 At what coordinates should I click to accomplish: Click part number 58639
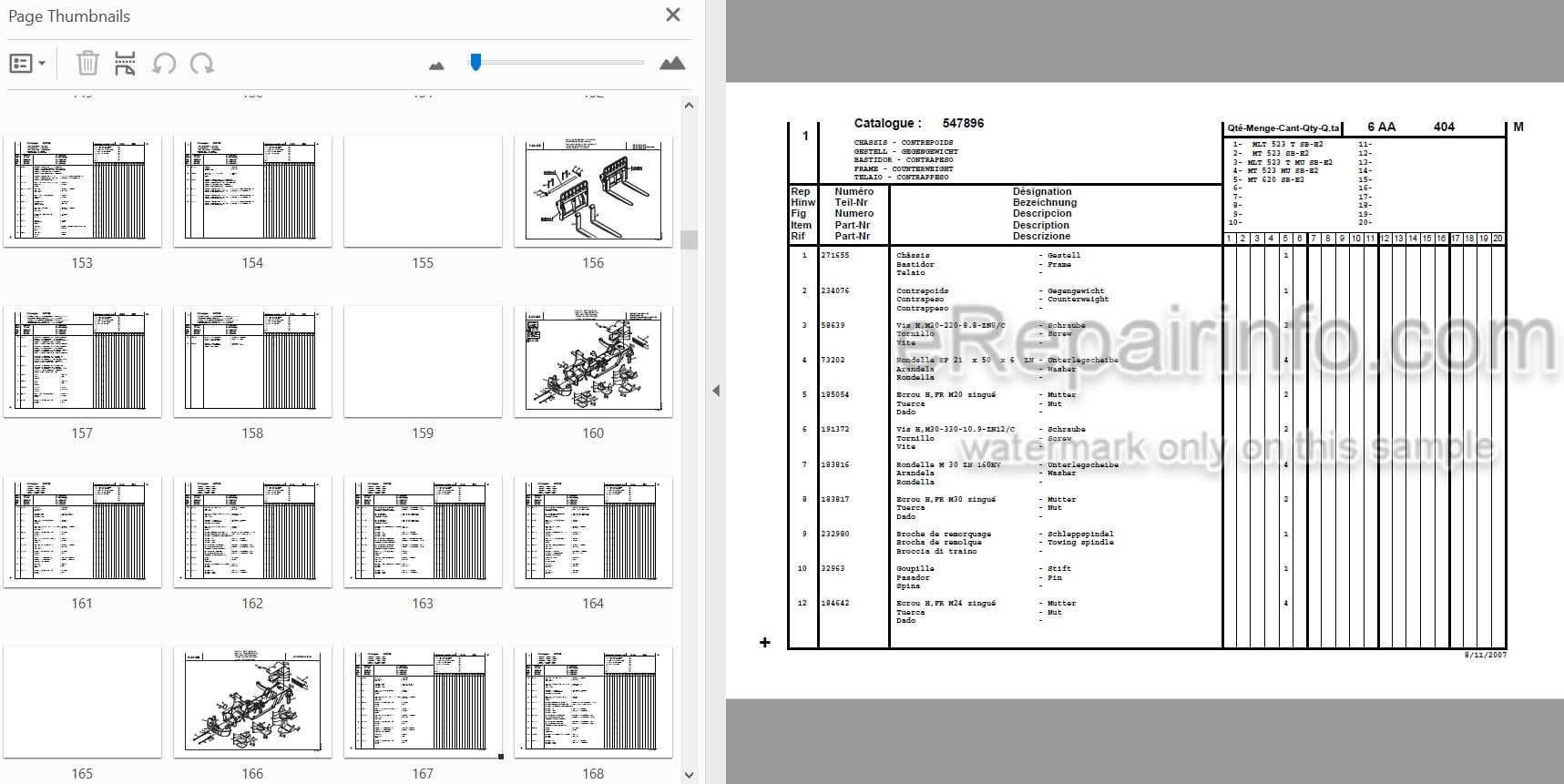click(833, 325)
